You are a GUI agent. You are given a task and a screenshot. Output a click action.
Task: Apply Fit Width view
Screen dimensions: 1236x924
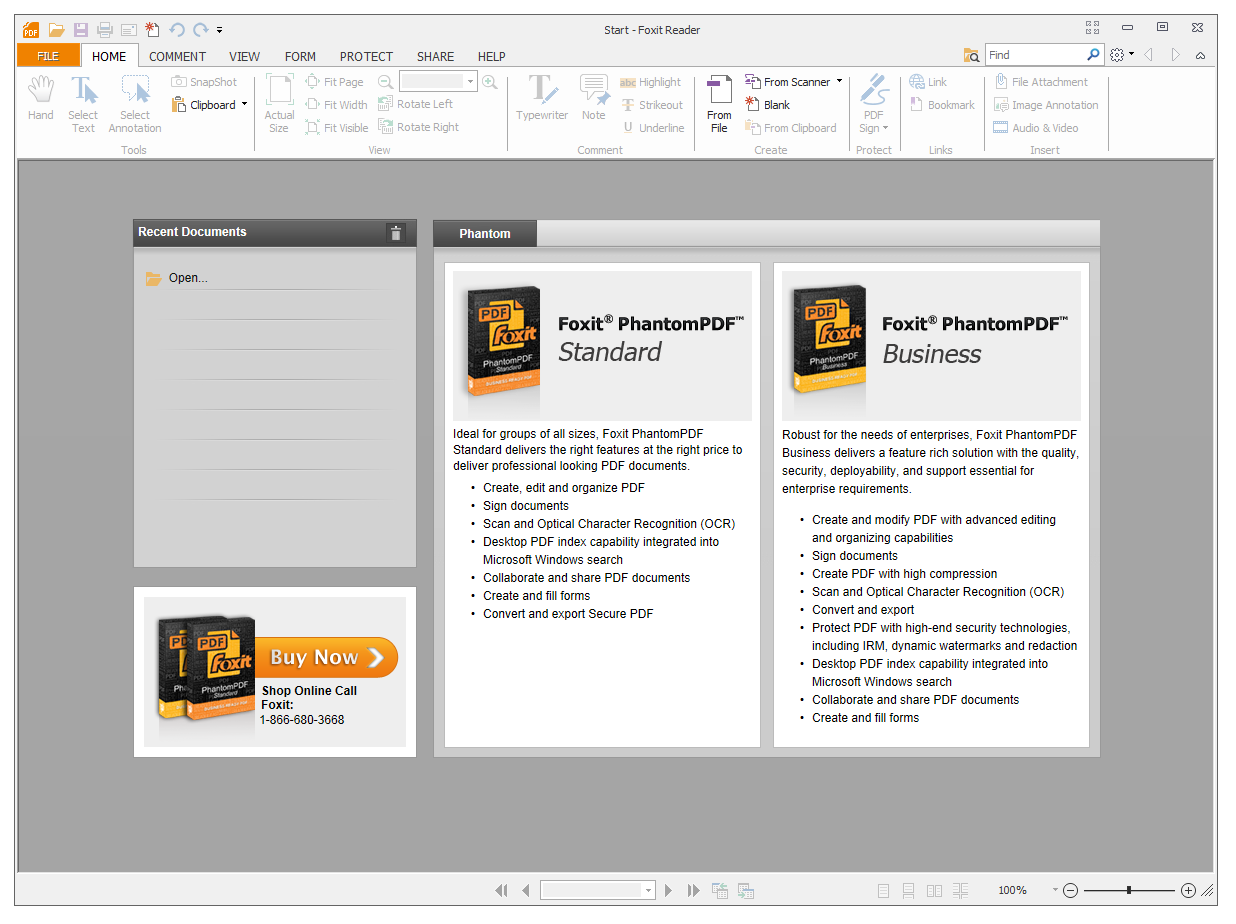[x=336, y=105]
